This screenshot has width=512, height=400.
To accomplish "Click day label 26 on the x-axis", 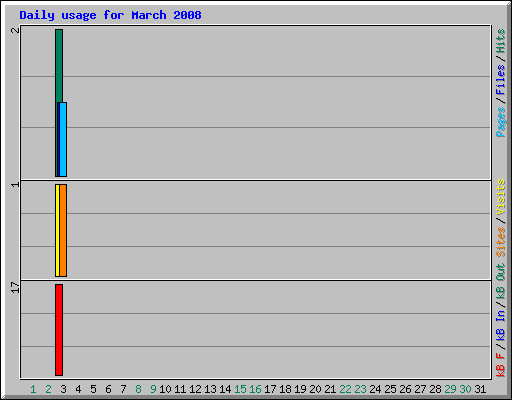I will [405, 389].
